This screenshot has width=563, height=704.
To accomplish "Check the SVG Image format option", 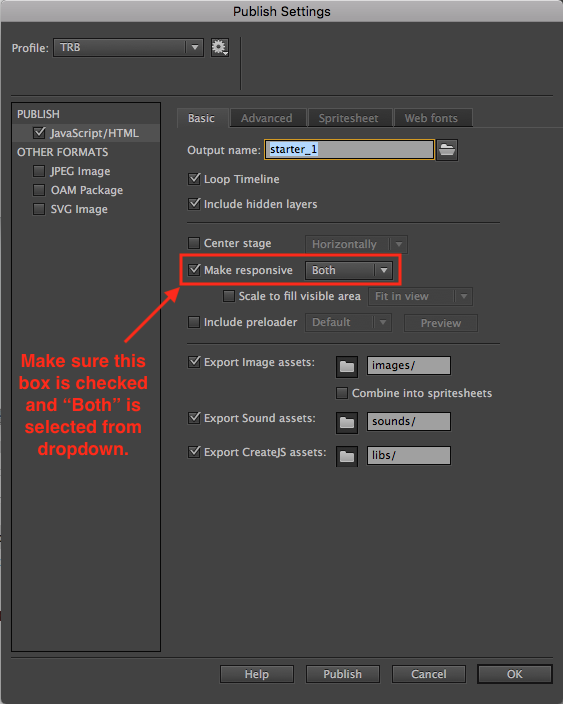I will 39,209.
